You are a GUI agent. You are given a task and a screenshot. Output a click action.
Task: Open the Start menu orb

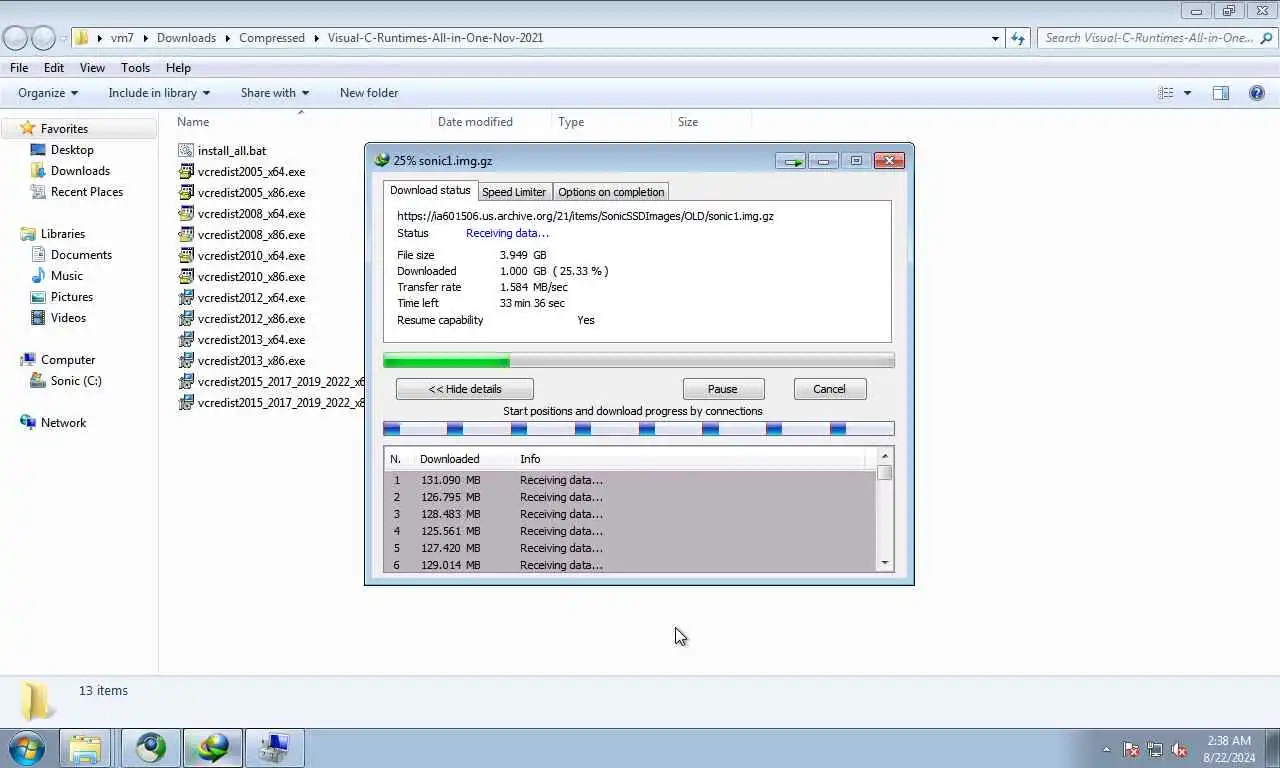pos(26,748)
